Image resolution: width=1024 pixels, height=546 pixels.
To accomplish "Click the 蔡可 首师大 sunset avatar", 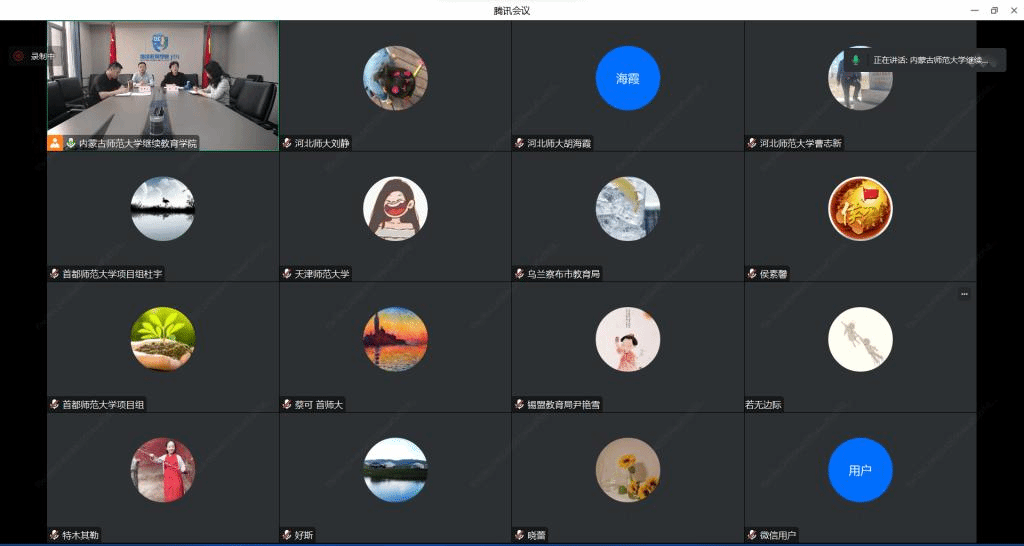I will tap(395, 339).
